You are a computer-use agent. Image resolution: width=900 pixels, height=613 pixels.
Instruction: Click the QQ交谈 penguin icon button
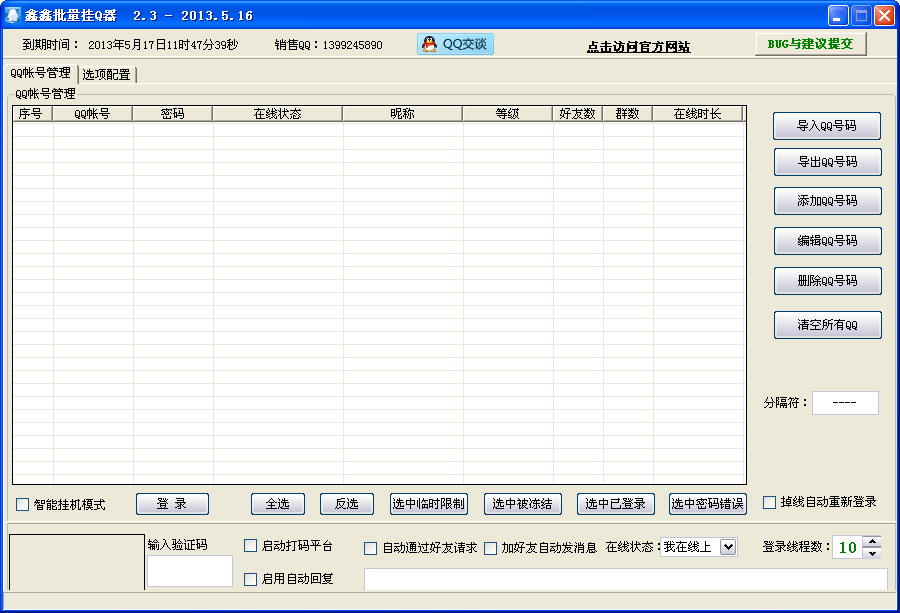[x=455, y=44]
